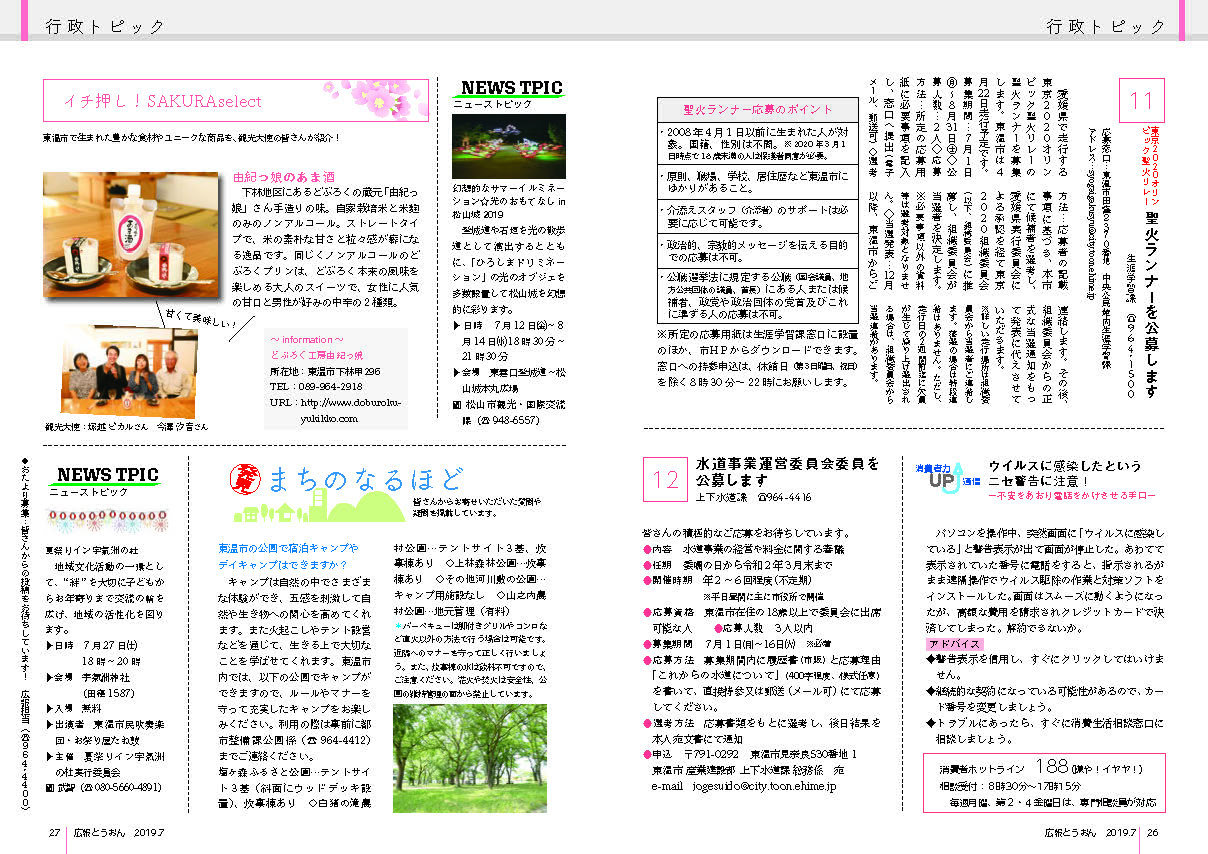The height and width of the screenshot is (854, 1208).
Task: Select the ウイルスに感染したという ニセ警告に注意！ headline
Action: click(x=1064, y=473)
